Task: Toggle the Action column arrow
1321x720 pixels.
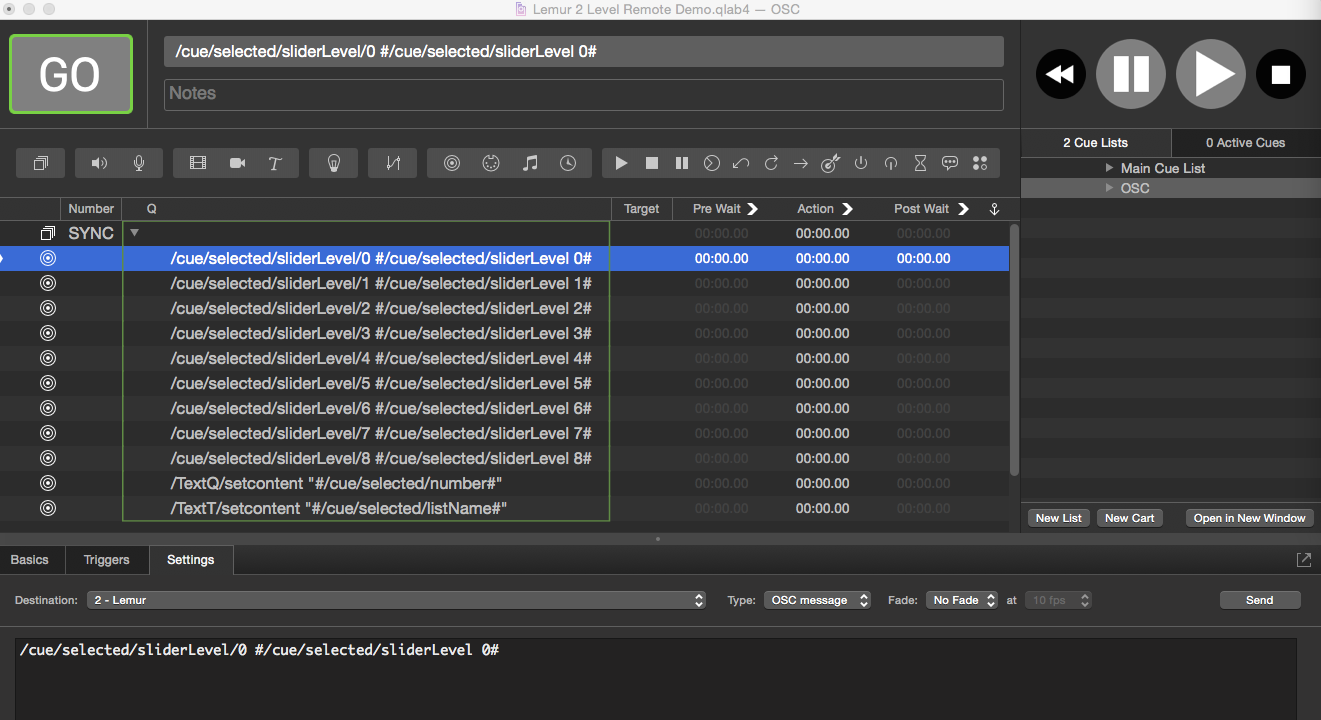Action: (848, 209)
